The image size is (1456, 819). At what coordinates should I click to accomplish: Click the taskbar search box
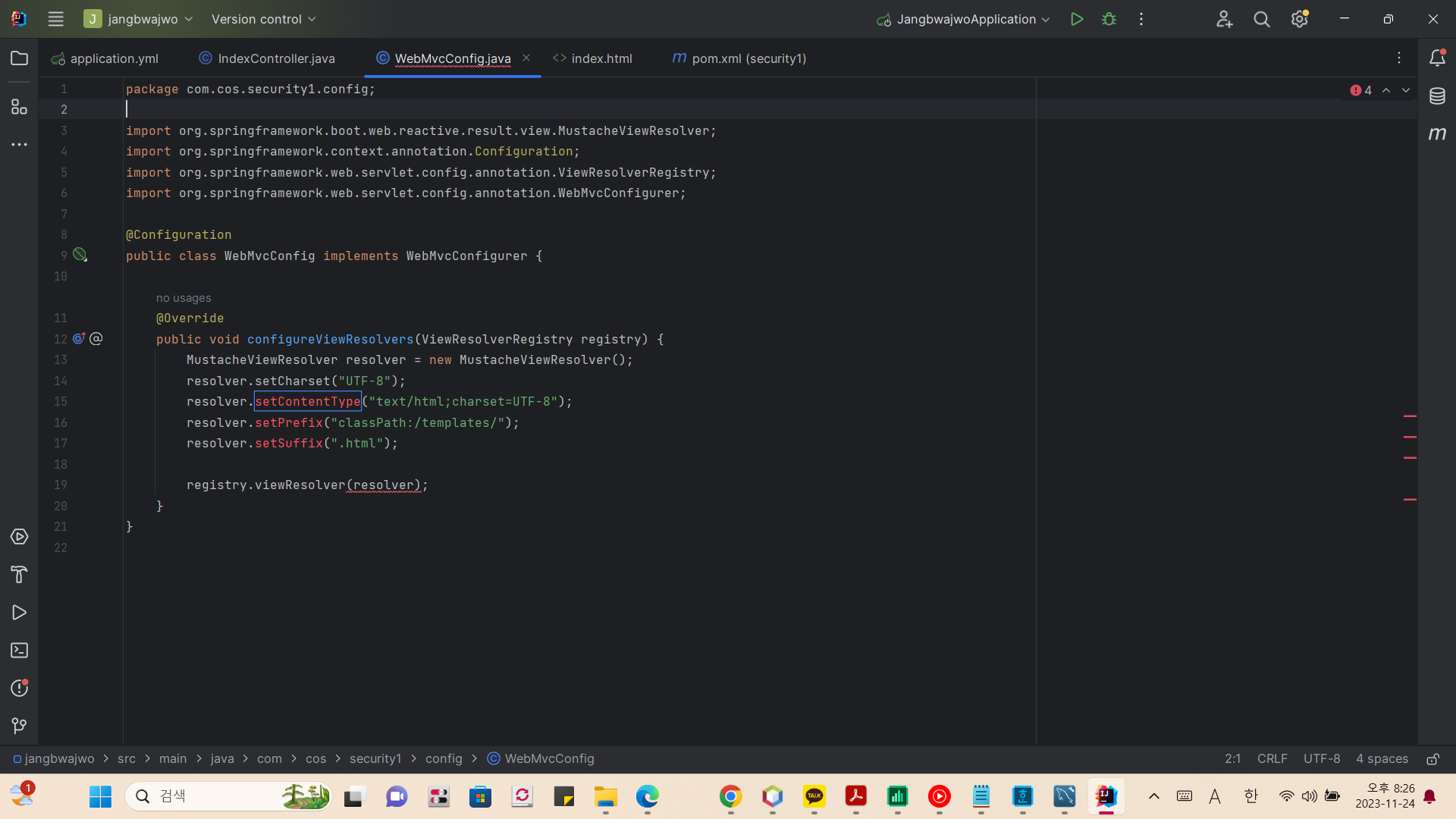point(228,796)
